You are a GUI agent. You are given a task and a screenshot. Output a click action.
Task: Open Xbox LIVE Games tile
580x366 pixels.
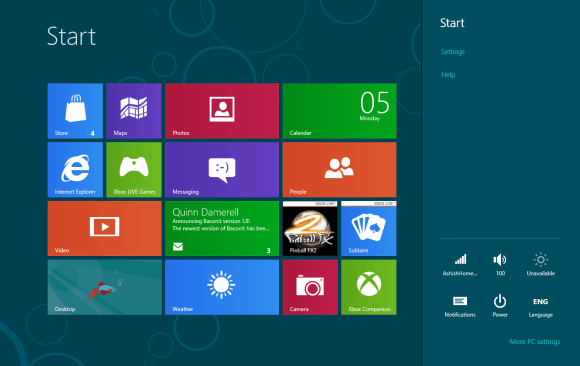[134, 170]
